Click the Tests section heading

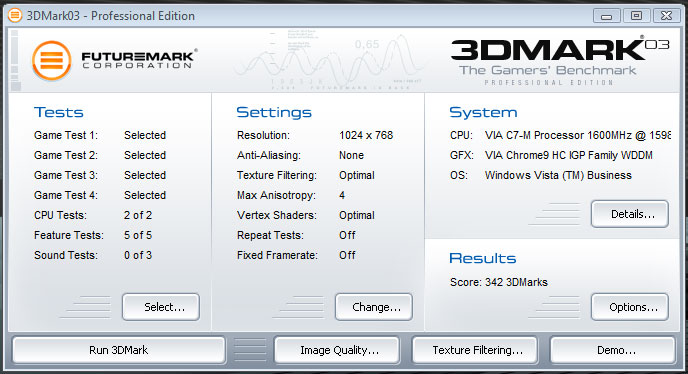(59, 112)
